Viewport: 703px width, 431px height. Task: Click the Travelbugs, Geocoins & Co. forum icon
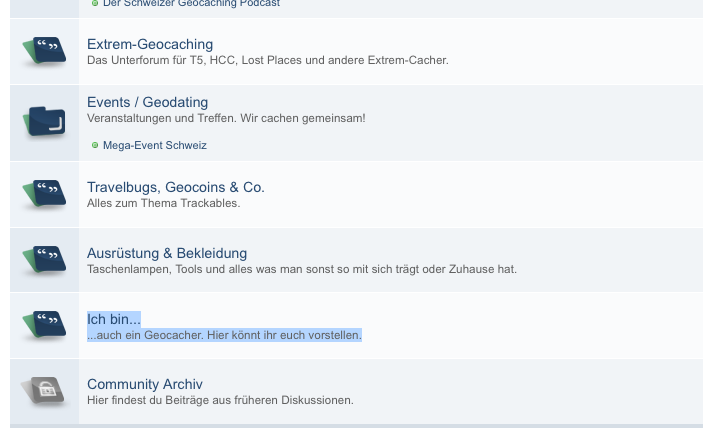(44, 194)
